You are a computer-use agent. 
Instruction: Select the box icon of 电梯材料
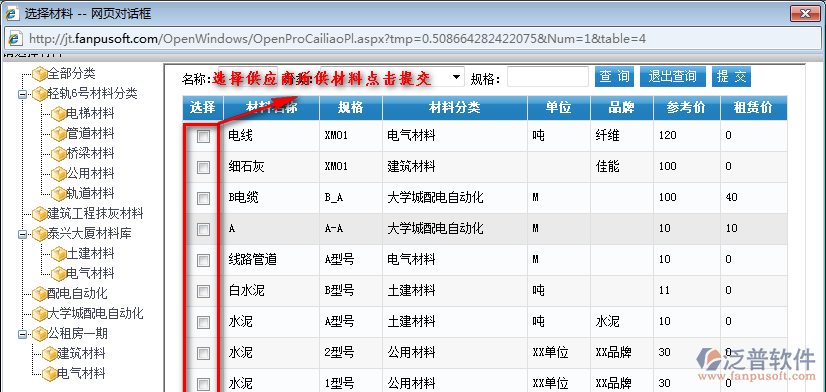pyautogui.click(x=58, y=114)
